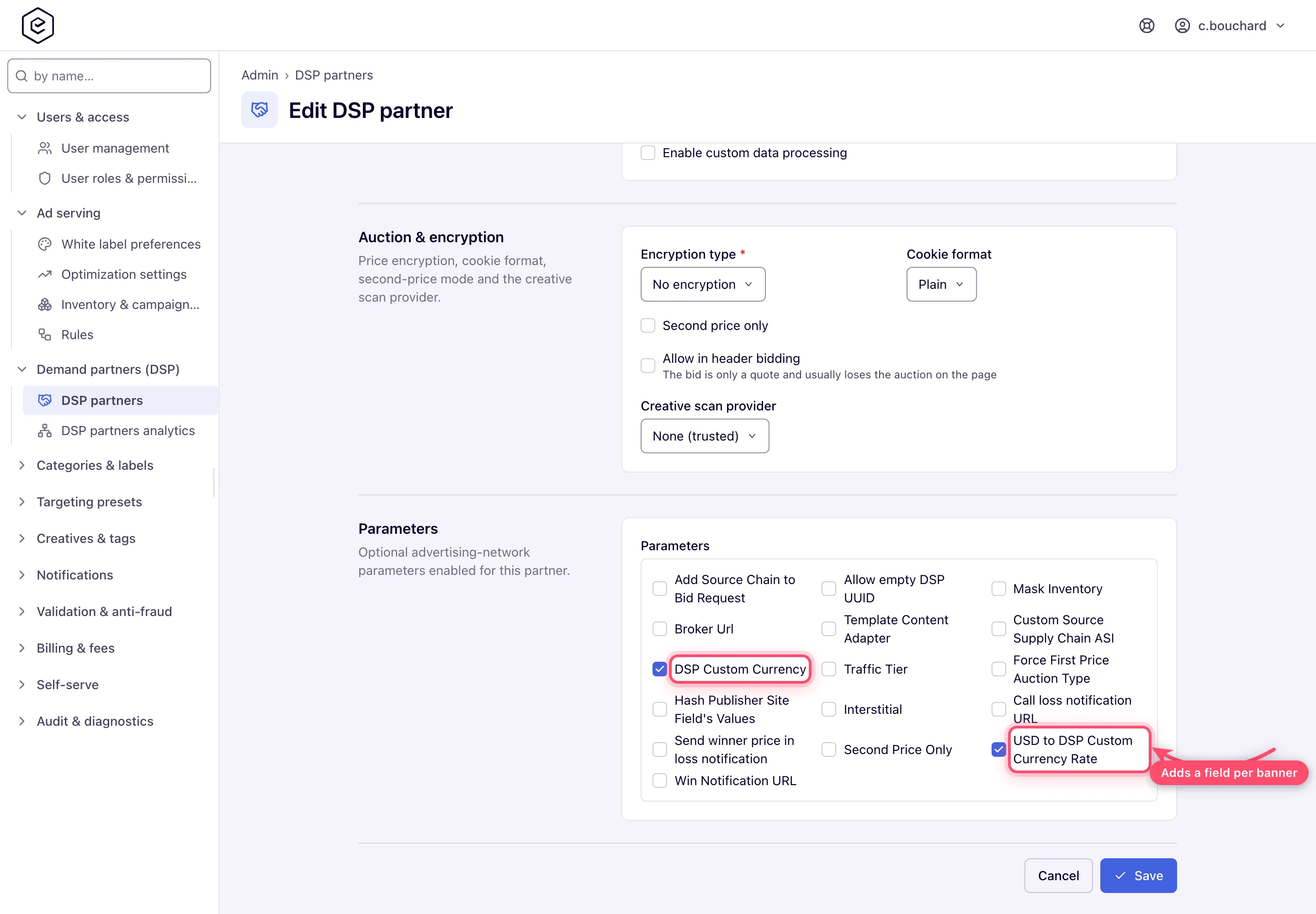Screen dimensions: 1316x914
Task: Click the magnifier icon in search box
Action: pos(22,76)
